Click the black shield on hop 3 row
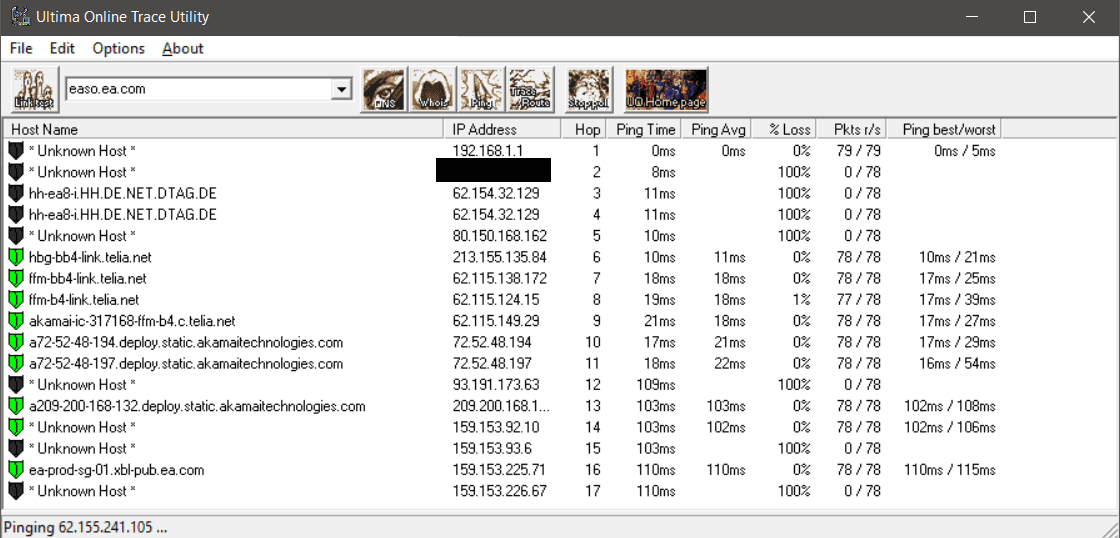The image size is (1120, 538). pos(16,194)
